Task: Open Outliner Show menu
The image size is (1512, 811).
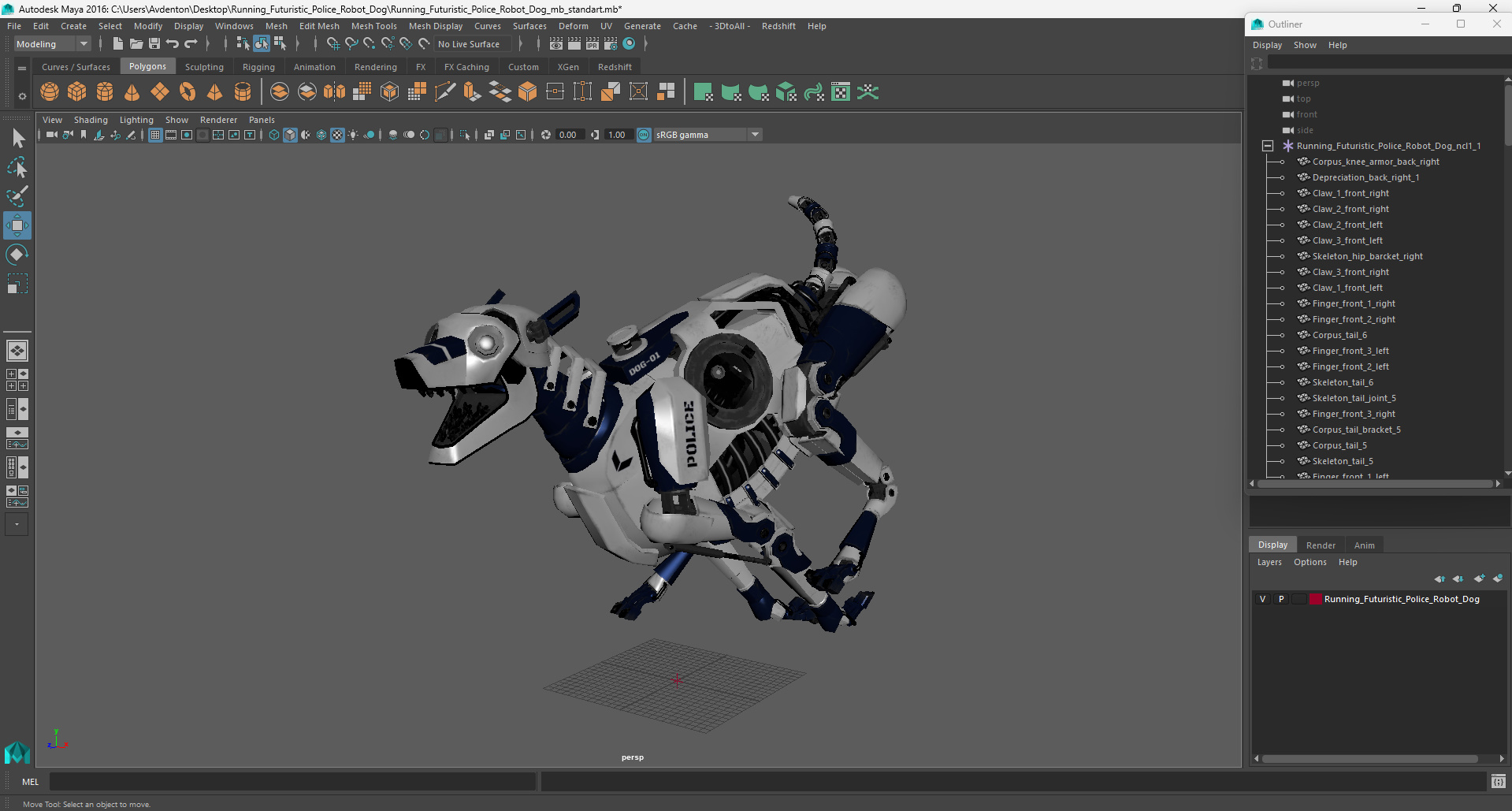Action: coord(1305,45)
